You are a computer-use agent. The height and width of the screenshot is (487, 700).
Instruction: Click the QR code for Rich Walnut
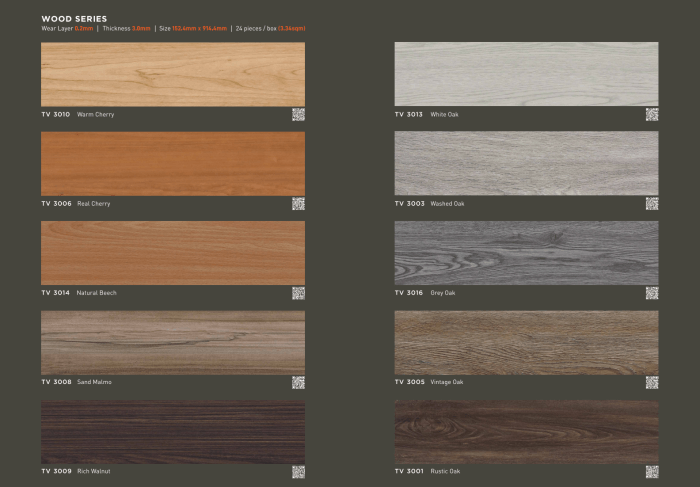[x=298, y=471]
